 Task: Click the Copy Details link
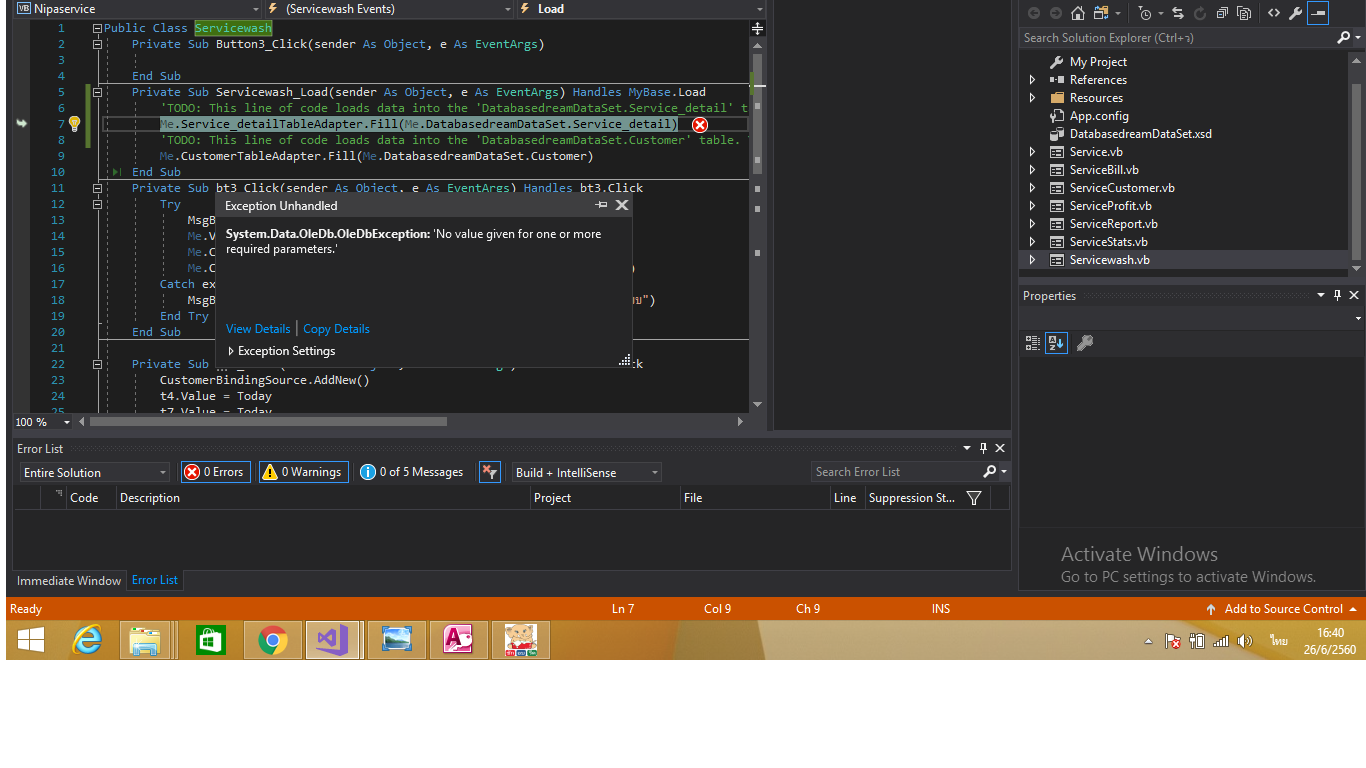point(336,329)
